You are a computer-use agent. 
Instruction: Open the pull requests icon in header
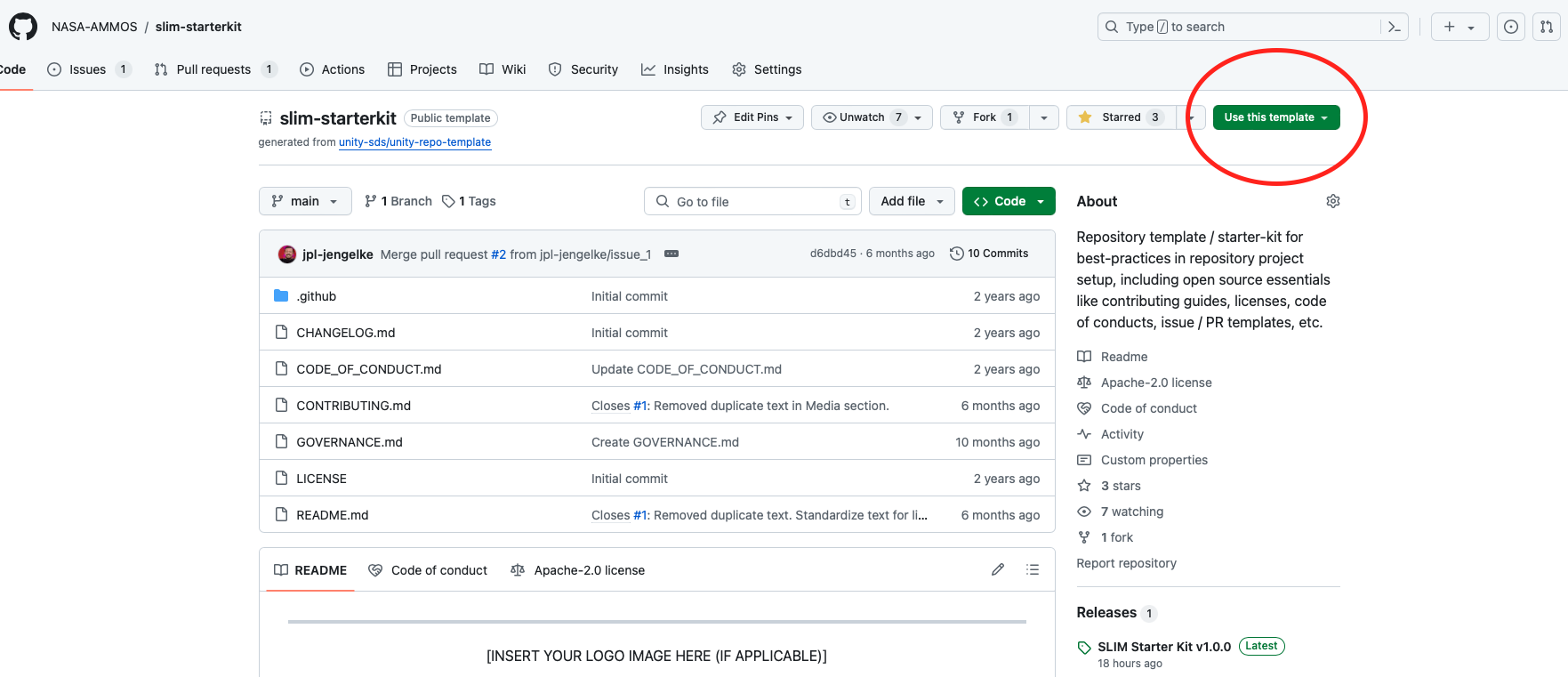click(1547, 27)
